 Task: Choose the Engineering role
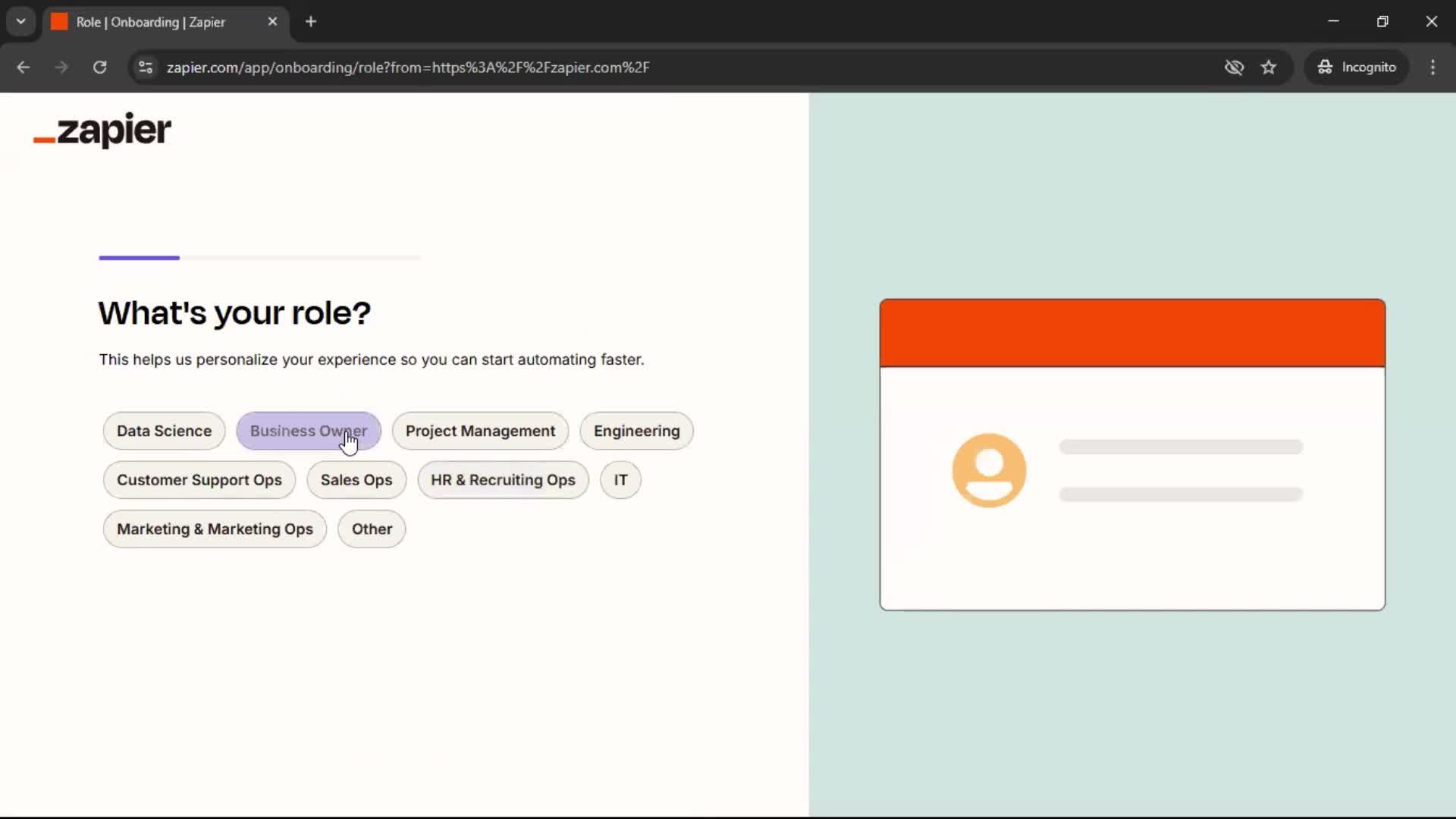[636, 431]
